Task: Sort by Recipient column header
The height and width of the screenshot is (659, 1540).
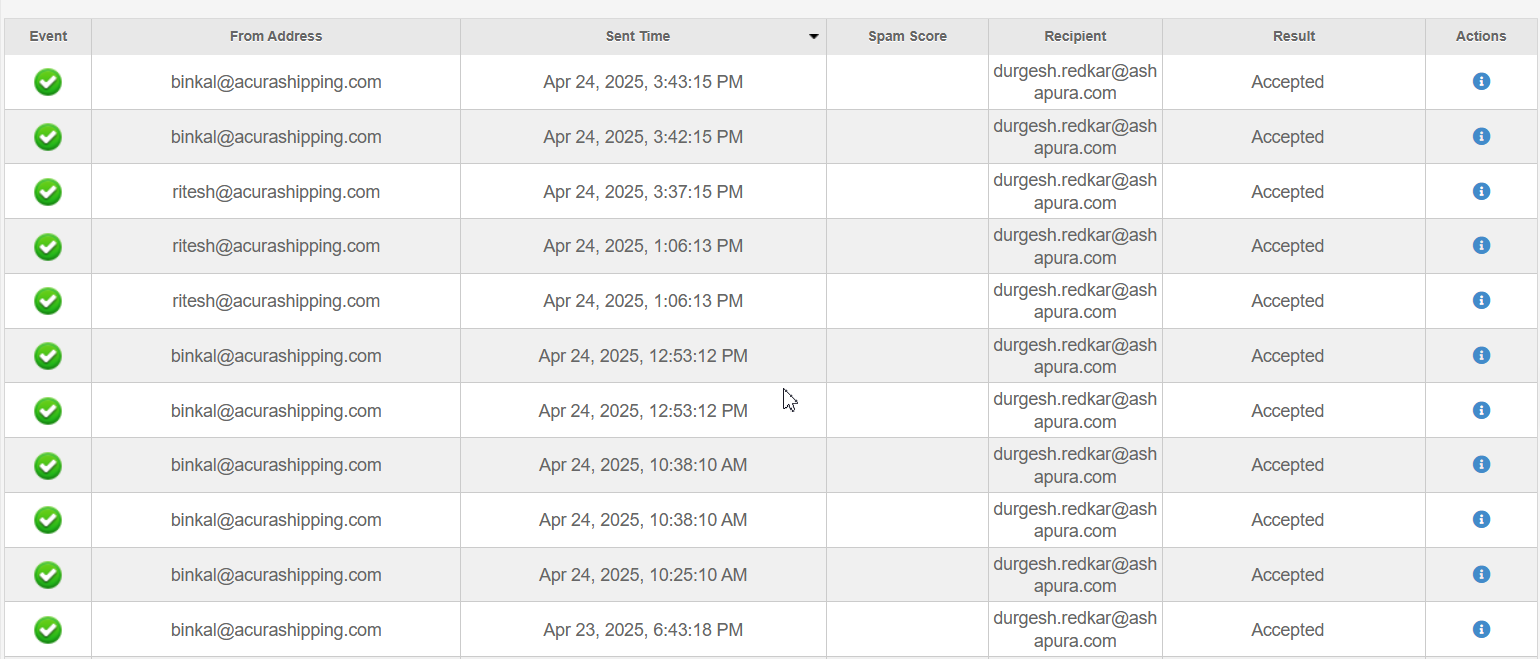Action: tap(1075, 36)
